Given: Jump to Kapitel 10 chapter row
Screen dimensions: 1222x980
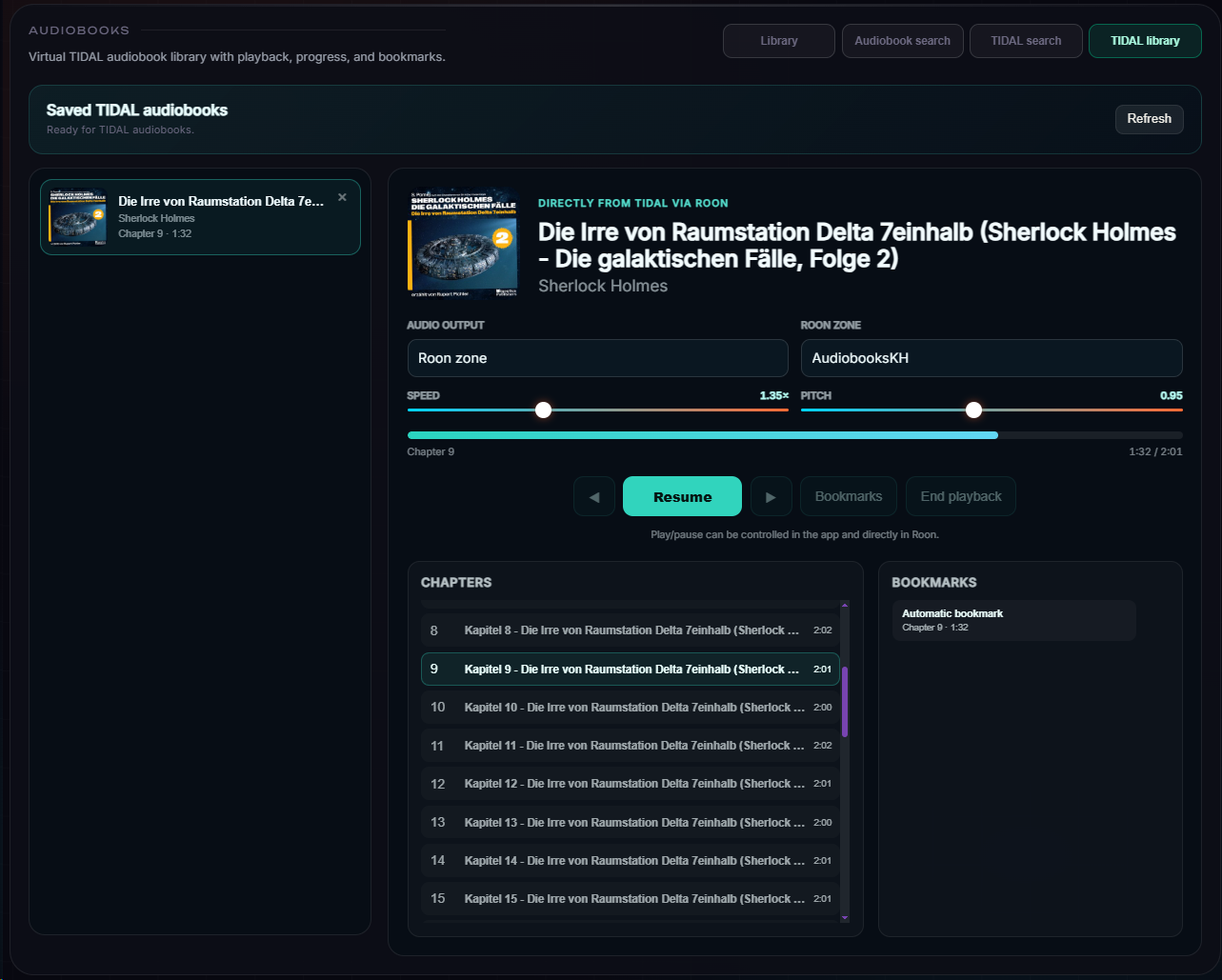Looking at the screenshot, I should (x=630, y=708).
